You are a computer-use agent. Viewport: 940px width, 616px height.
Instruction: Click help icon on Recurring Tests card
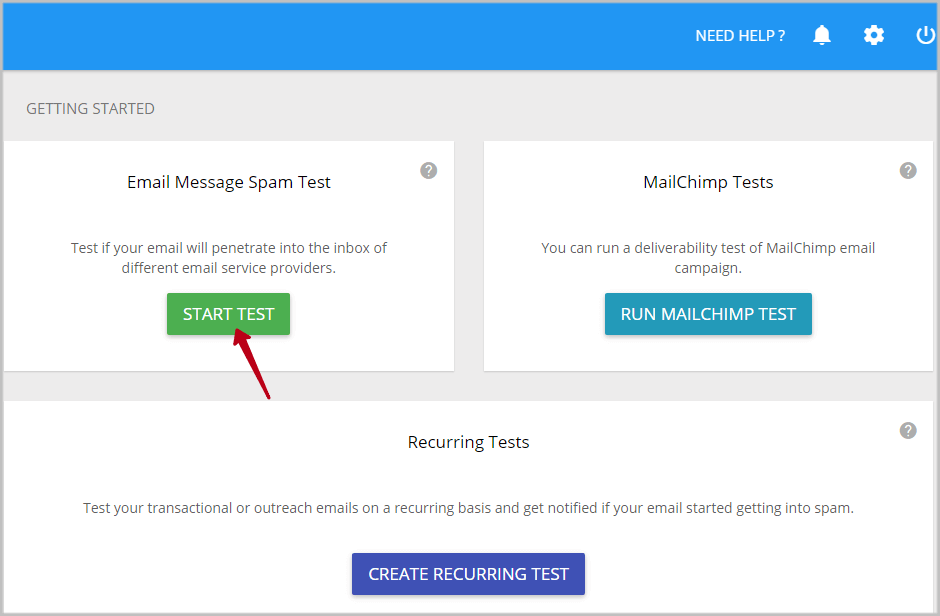[908, 430]
